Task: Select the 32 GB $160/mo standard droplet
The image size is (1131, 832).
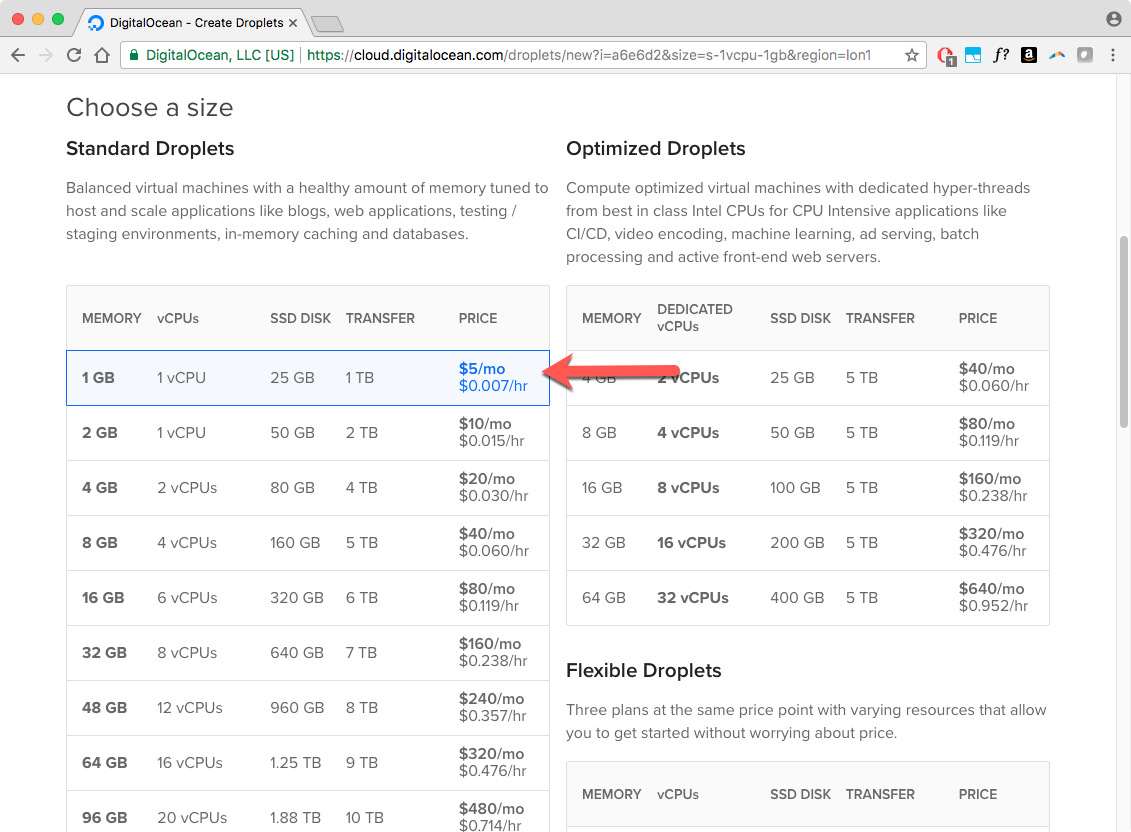Action: [x=308, y=652]
